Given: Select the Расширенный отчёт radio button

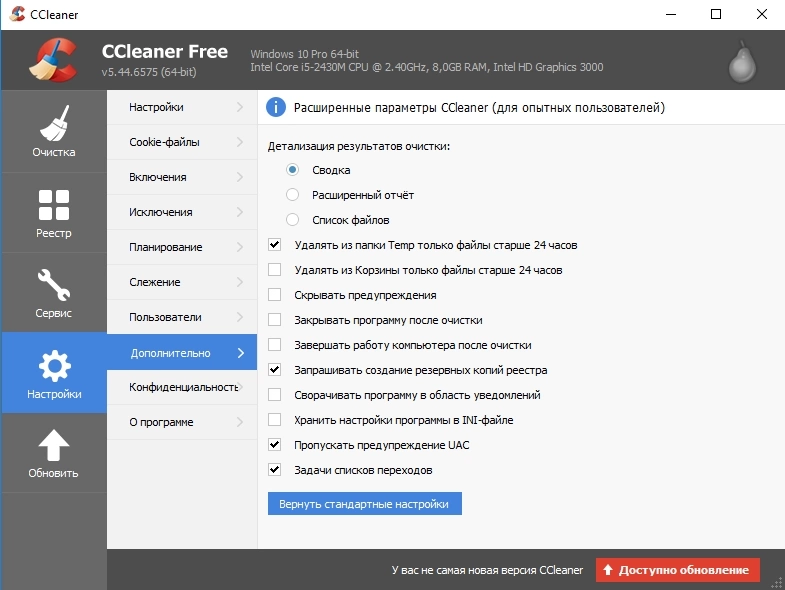Looking at the screenshot, I should coord(293,195).
